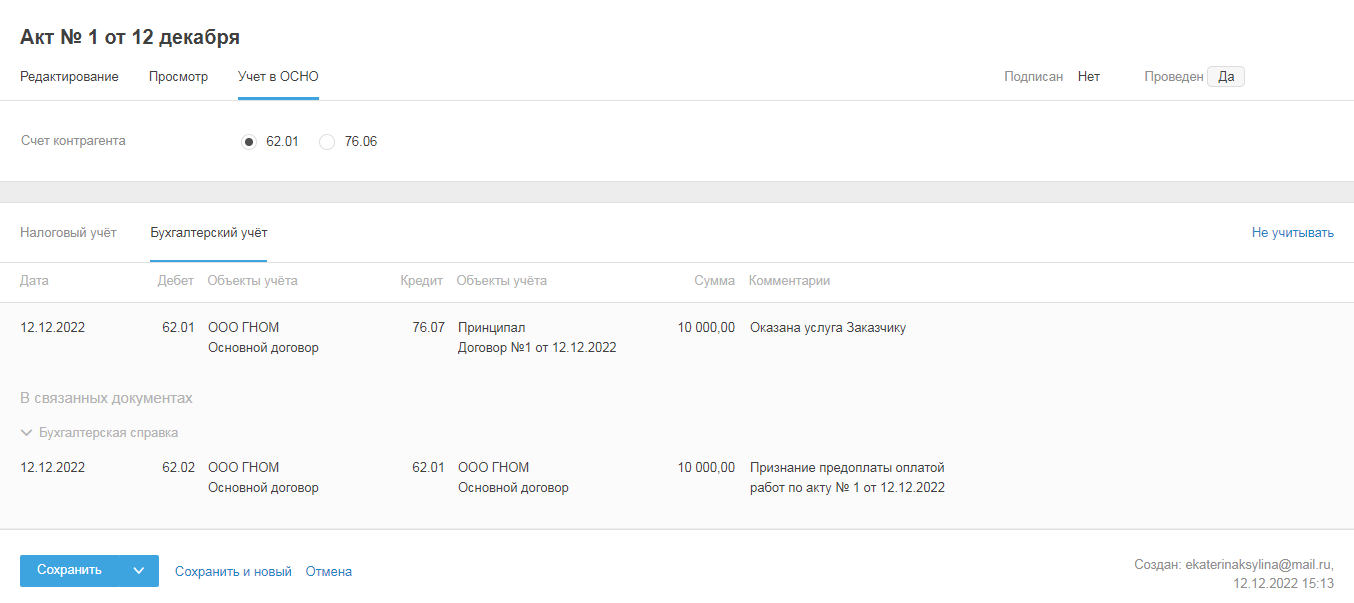
Task: Open the dropdown arrow beside Сохранить
Action: (139, 571)
